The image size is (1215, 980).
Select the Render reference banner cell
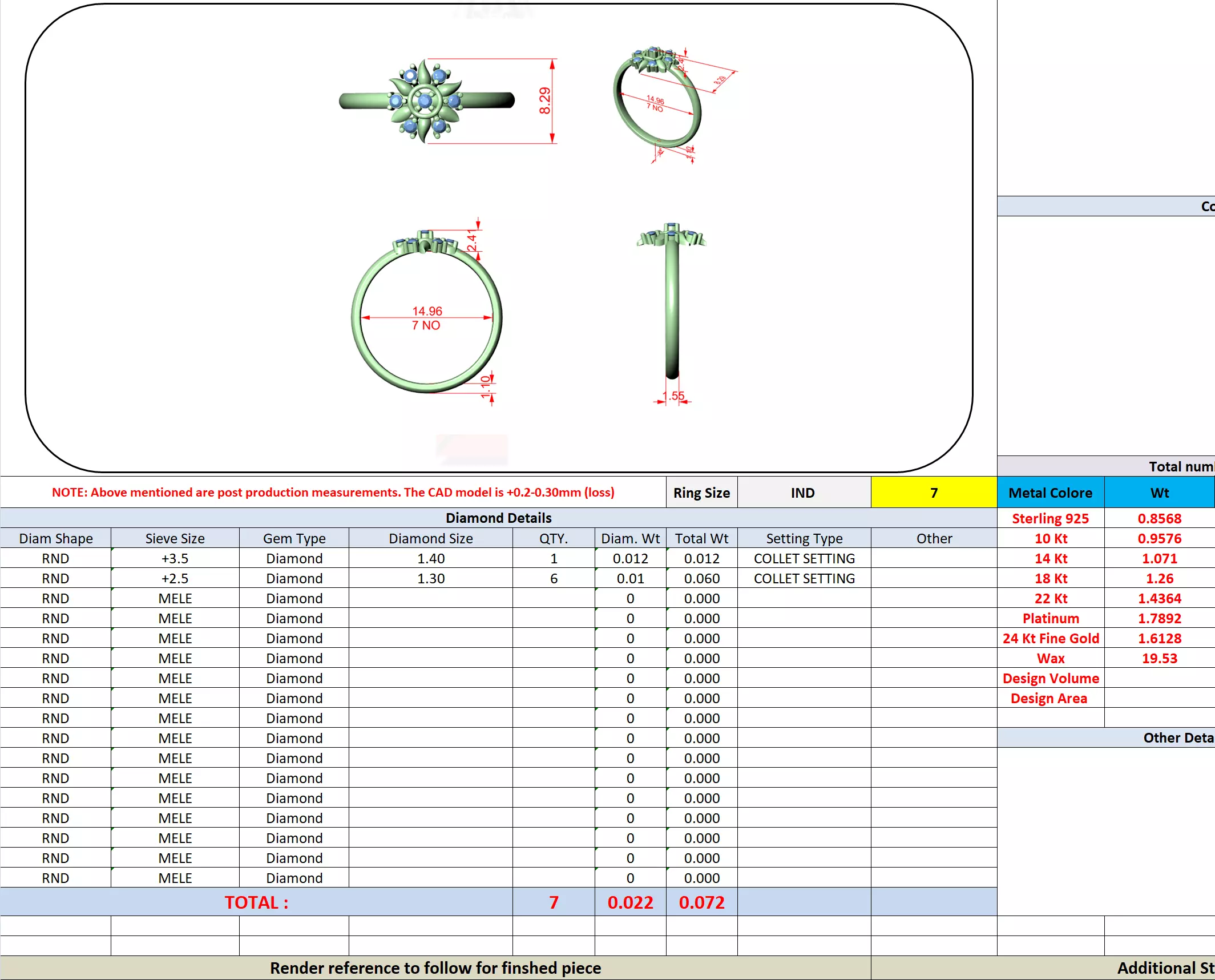point(435,968)
